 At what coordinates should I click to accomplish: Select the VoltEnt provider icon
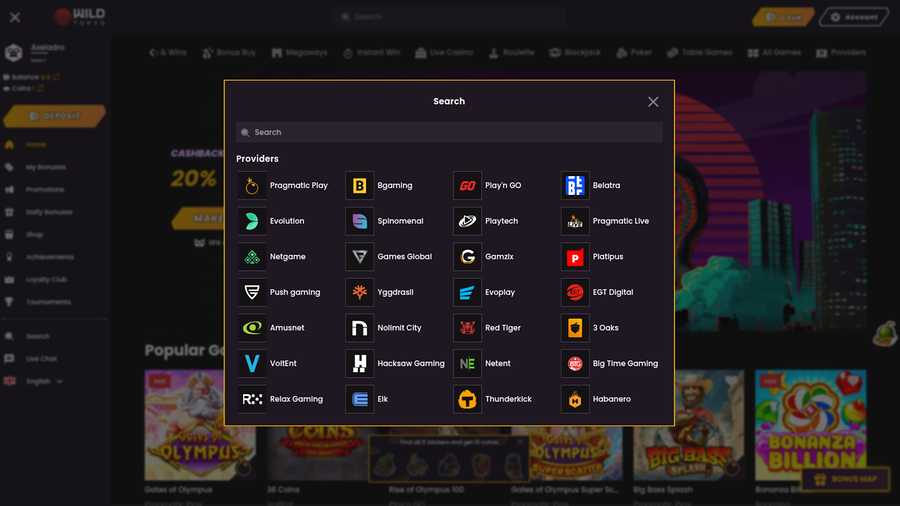pyautogui.click(x=252, y=363)
